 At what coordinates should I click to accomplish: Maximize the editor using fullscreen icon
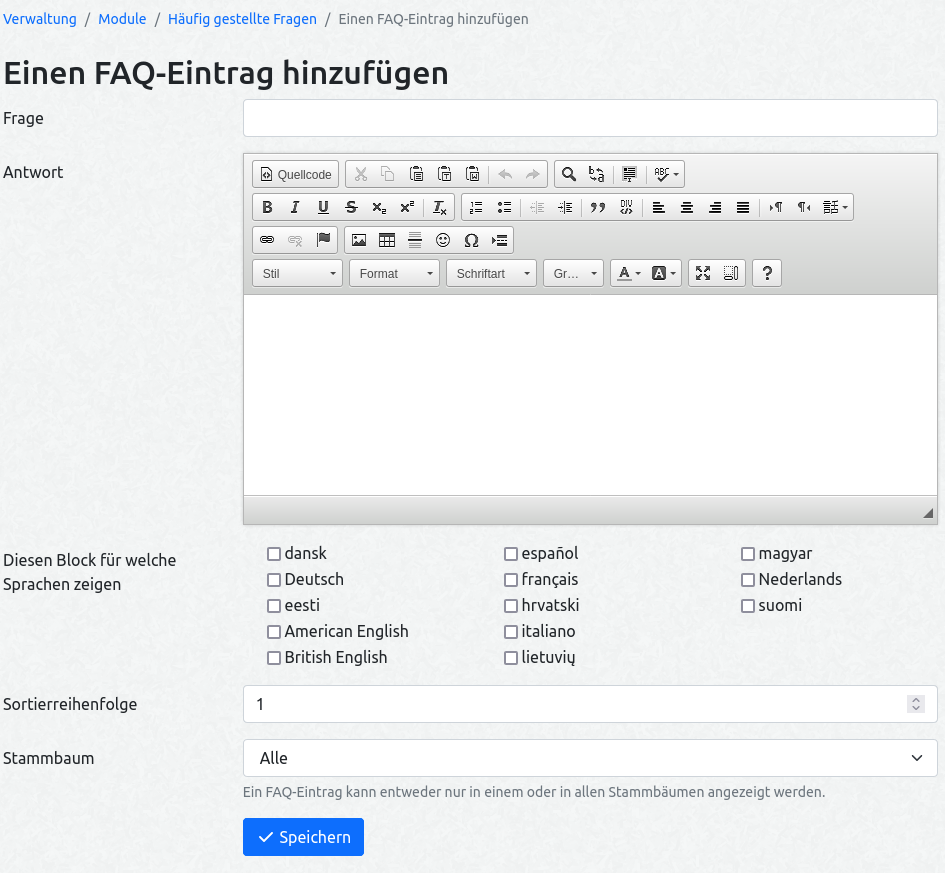703,273
